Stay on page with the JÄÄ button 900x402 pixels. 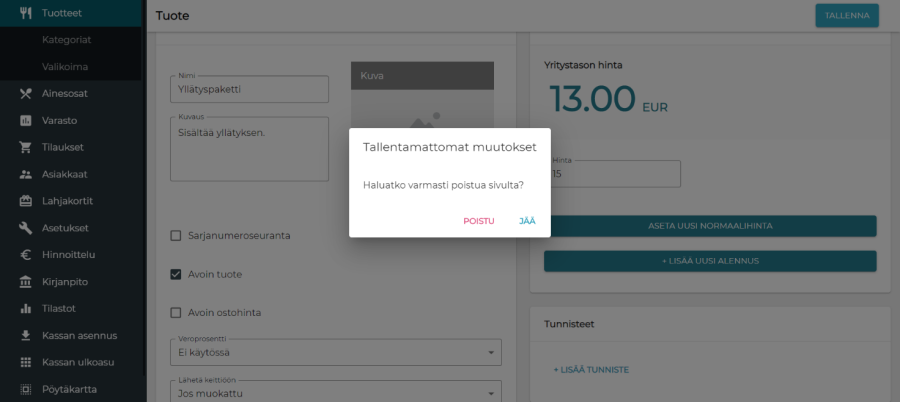click(527, 221)
